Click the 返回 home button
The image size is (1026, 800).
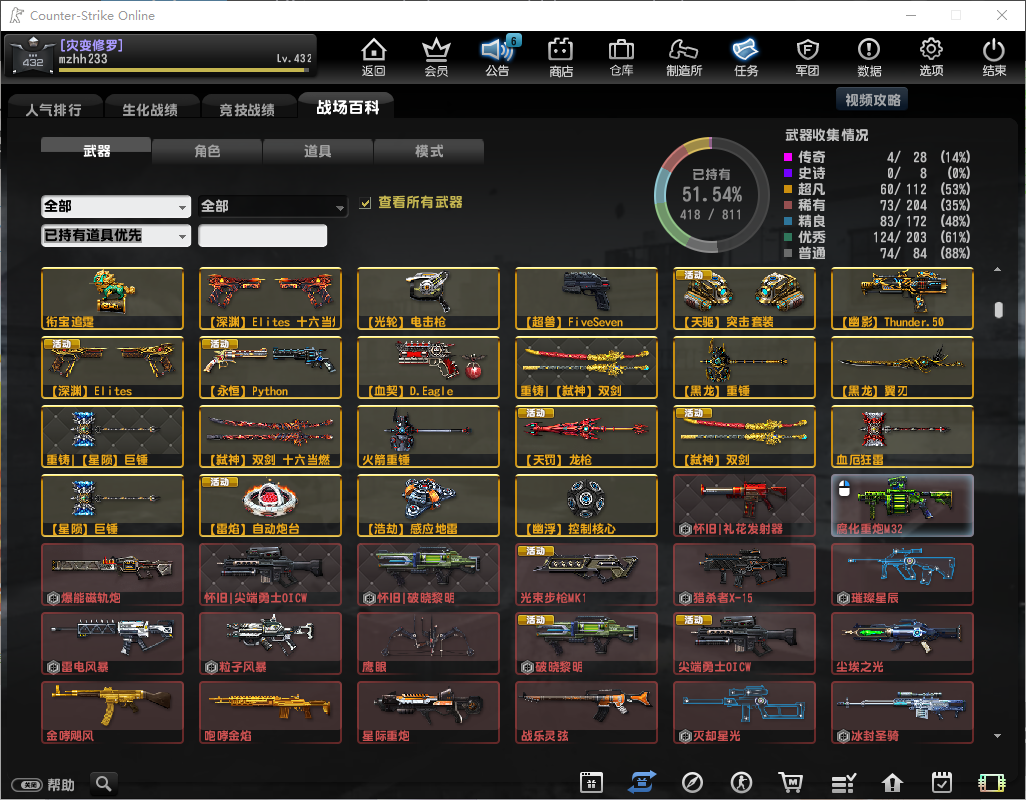click(x=374, y=57)
